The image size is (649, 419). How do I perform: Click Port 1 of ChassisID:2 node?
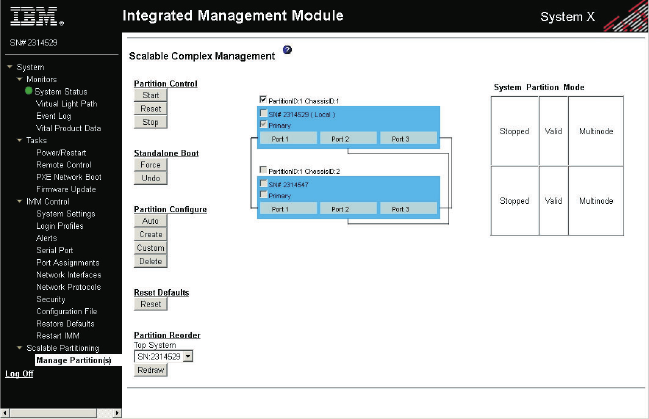coord(288,209)
